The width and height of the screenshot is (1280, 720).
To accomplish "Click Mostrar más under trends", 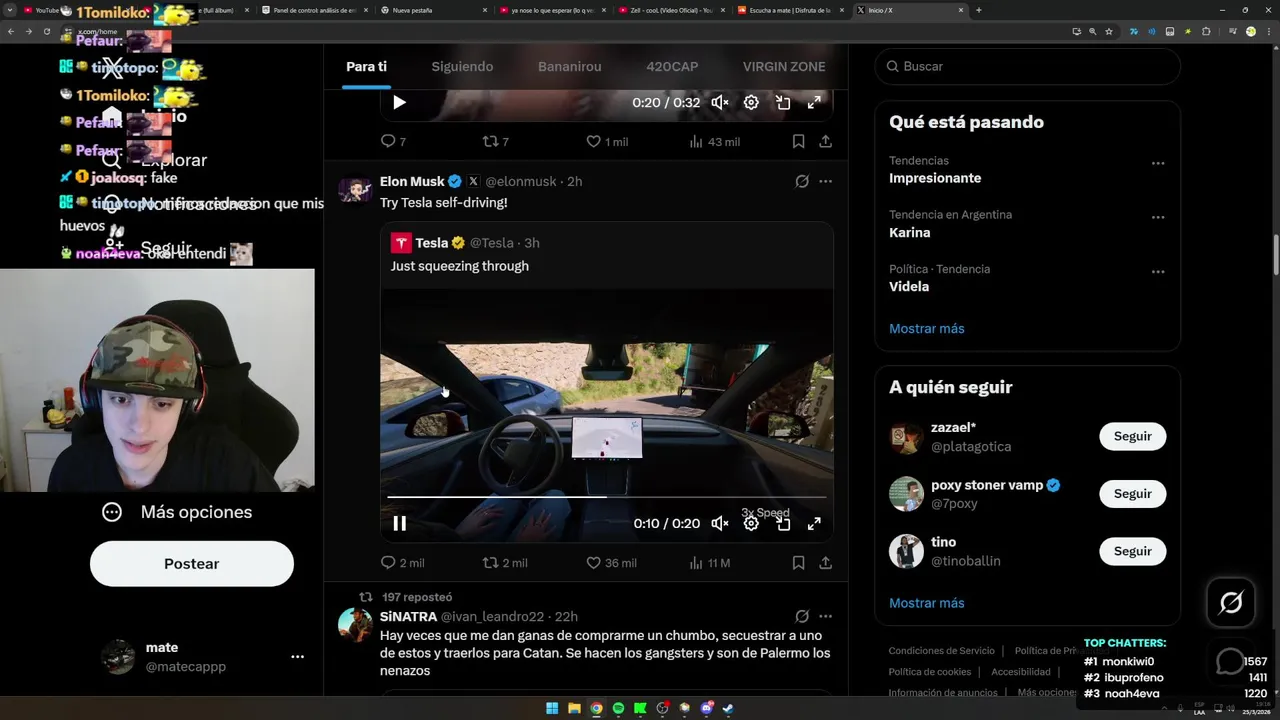I will coord(927,328).
